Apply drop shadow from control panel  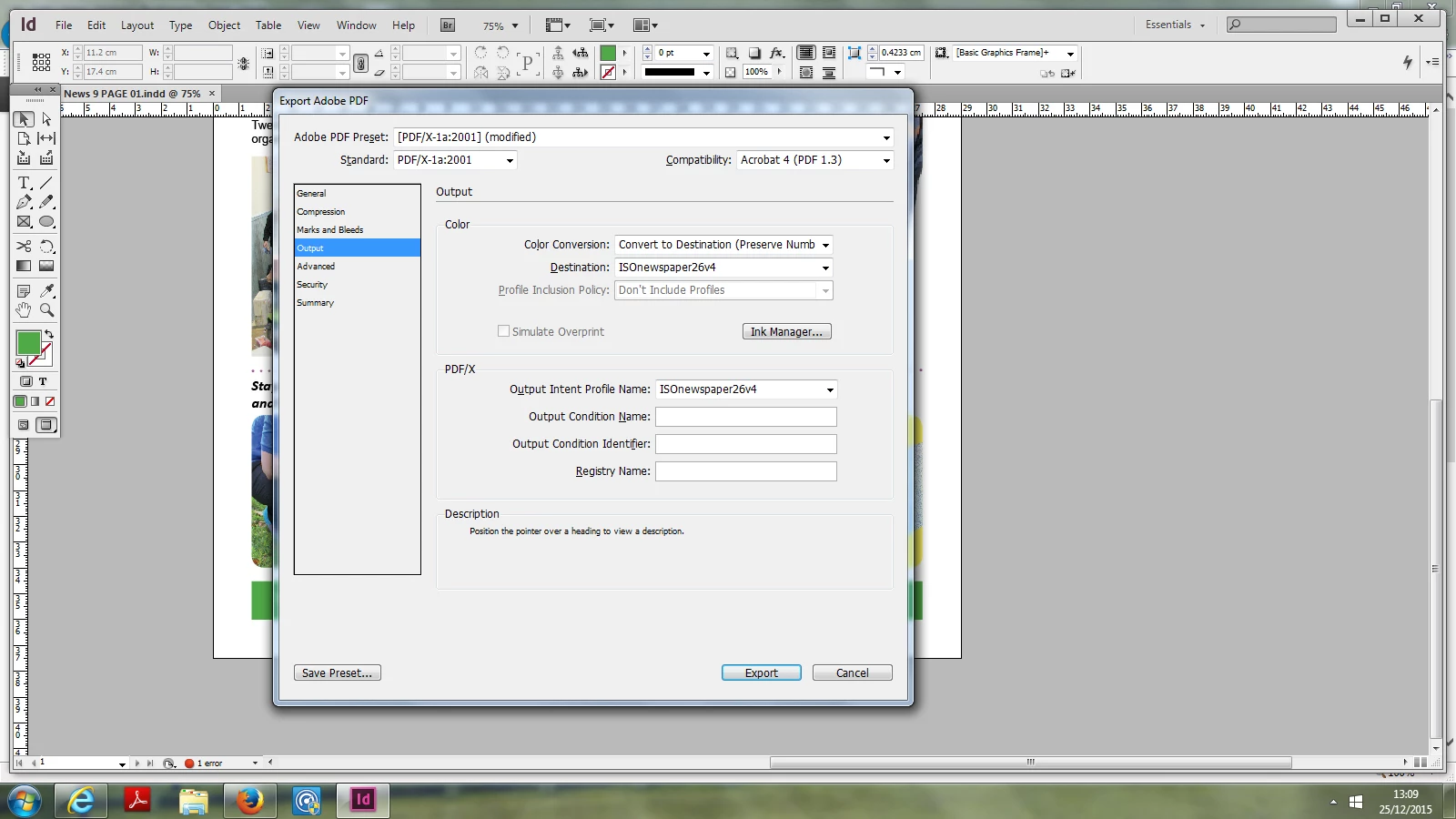[754, 53]
